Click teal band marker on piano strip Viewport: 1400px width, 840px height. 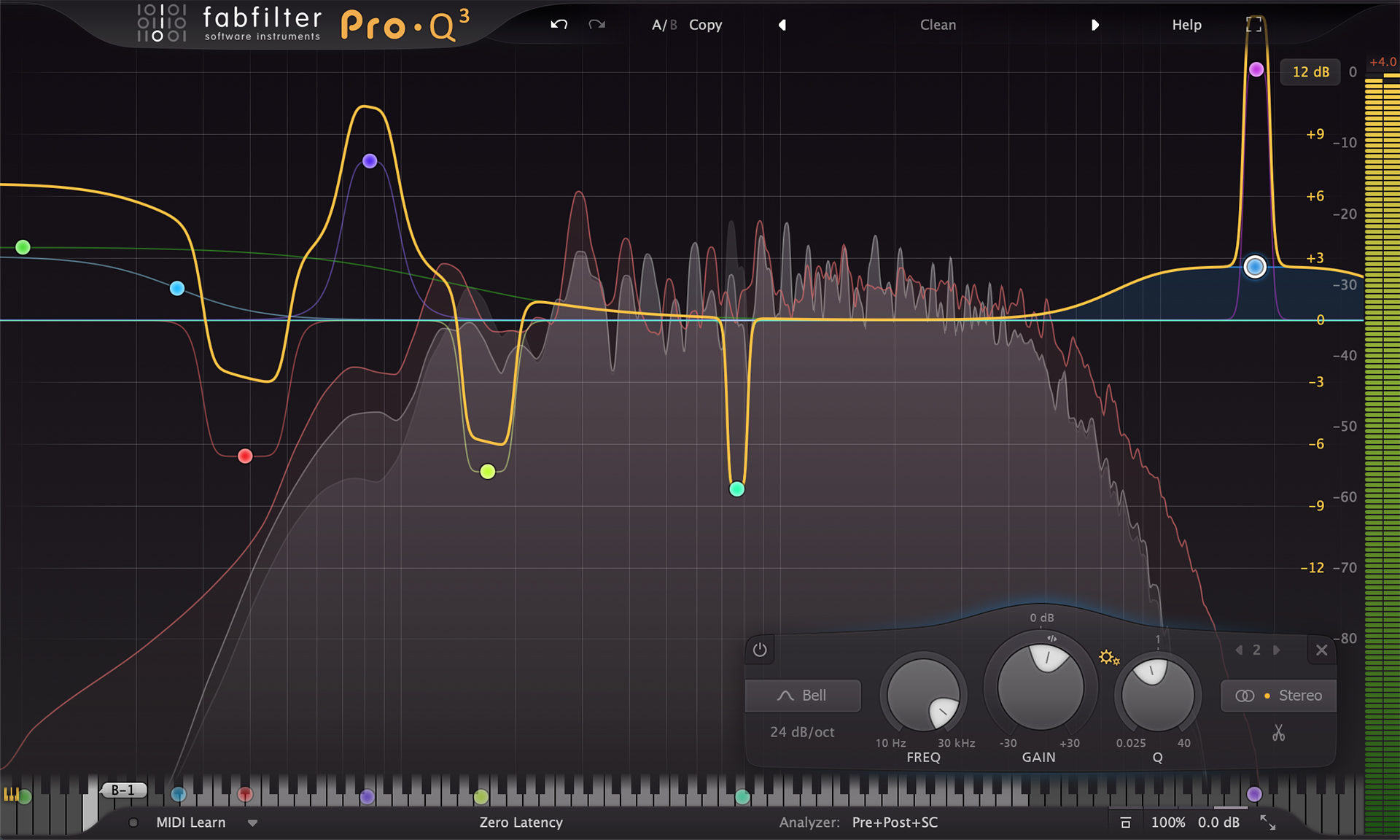(x=742, y=797)
